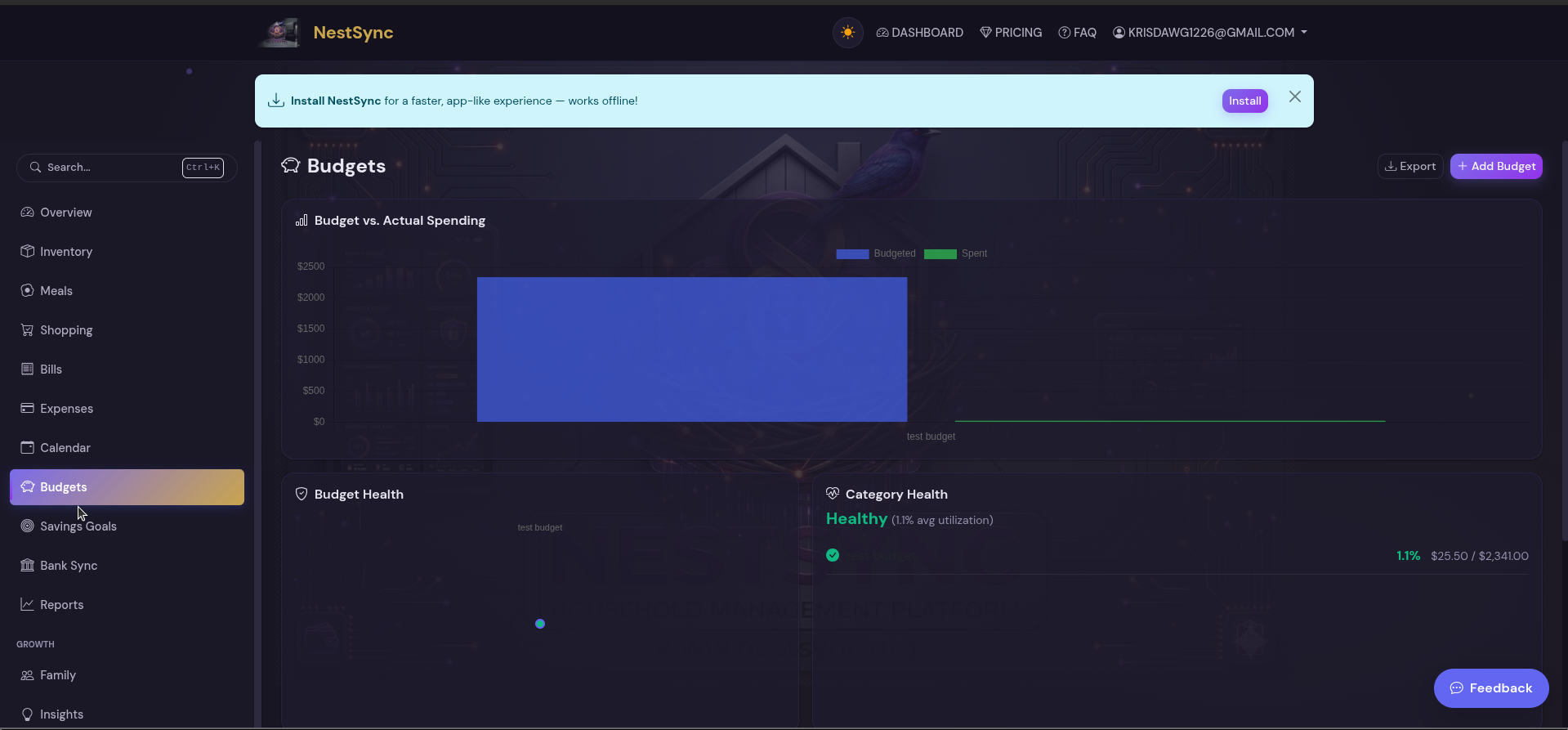
Task: Click the Meals plate icon
Action: click(27, 290)
